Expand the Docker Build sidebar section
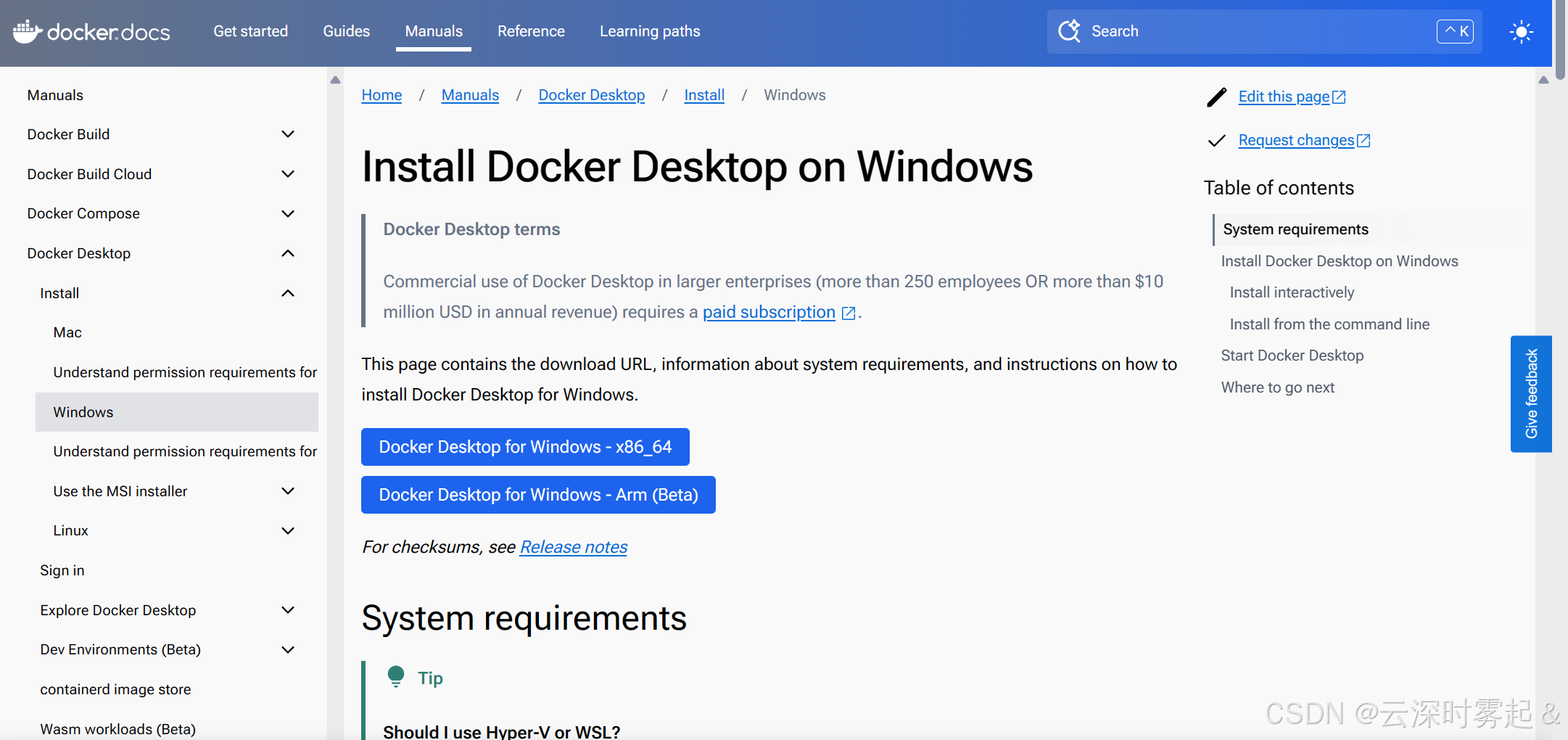Viewport: 1568px width, 740px height. click(288, 134)
